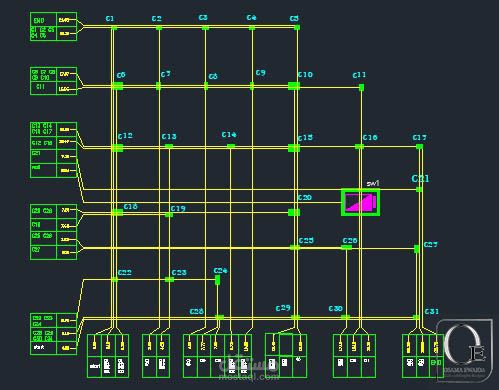Image resolution: width=499 pixels, height=390 pixels.
Task: Select the C15 node label
Action: click(x=305, y=138)
